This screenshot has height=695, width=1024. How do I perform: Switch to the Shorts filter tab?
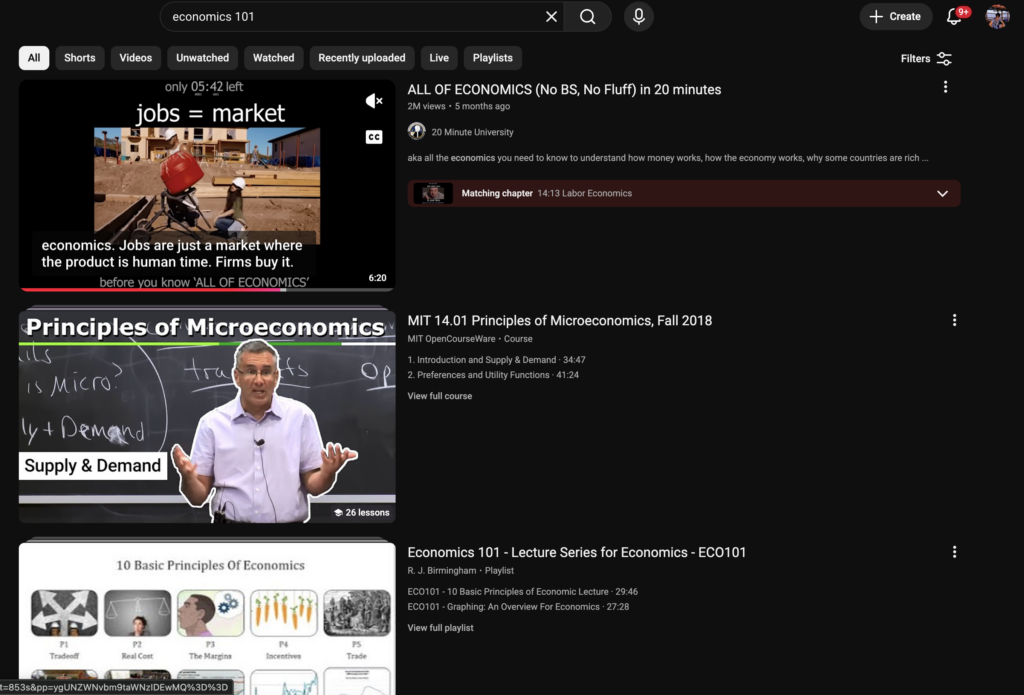click(79, 58)
